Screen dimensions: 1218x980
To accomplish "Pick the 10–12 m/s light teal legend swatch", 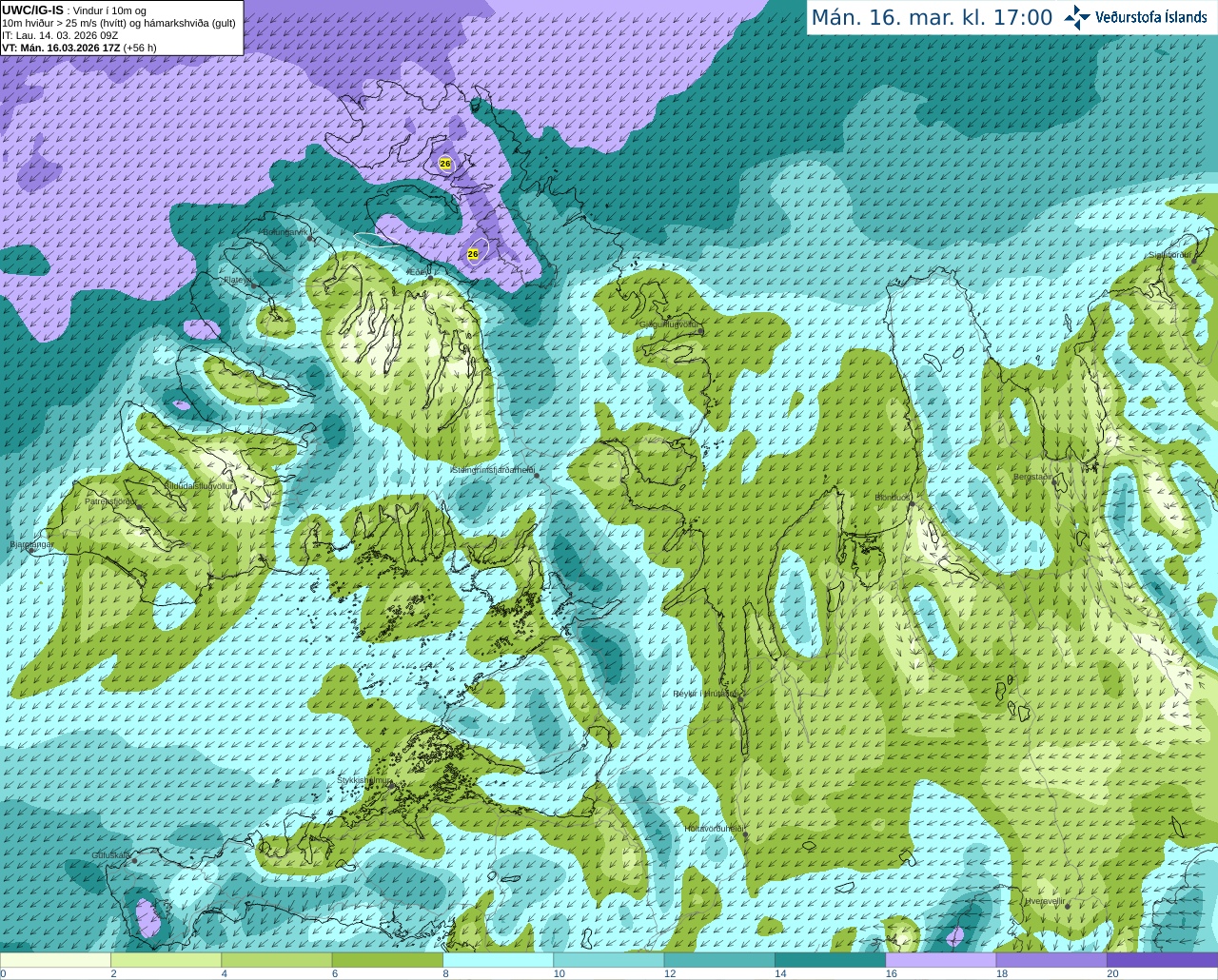I will click(x=608, y=960).
